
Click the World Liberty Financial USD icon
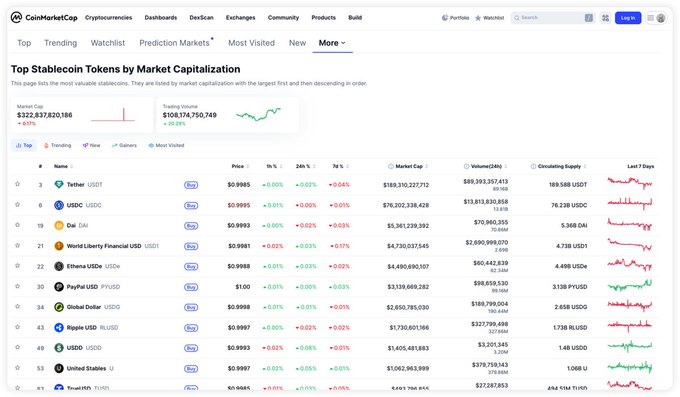[x=59, y=246]
